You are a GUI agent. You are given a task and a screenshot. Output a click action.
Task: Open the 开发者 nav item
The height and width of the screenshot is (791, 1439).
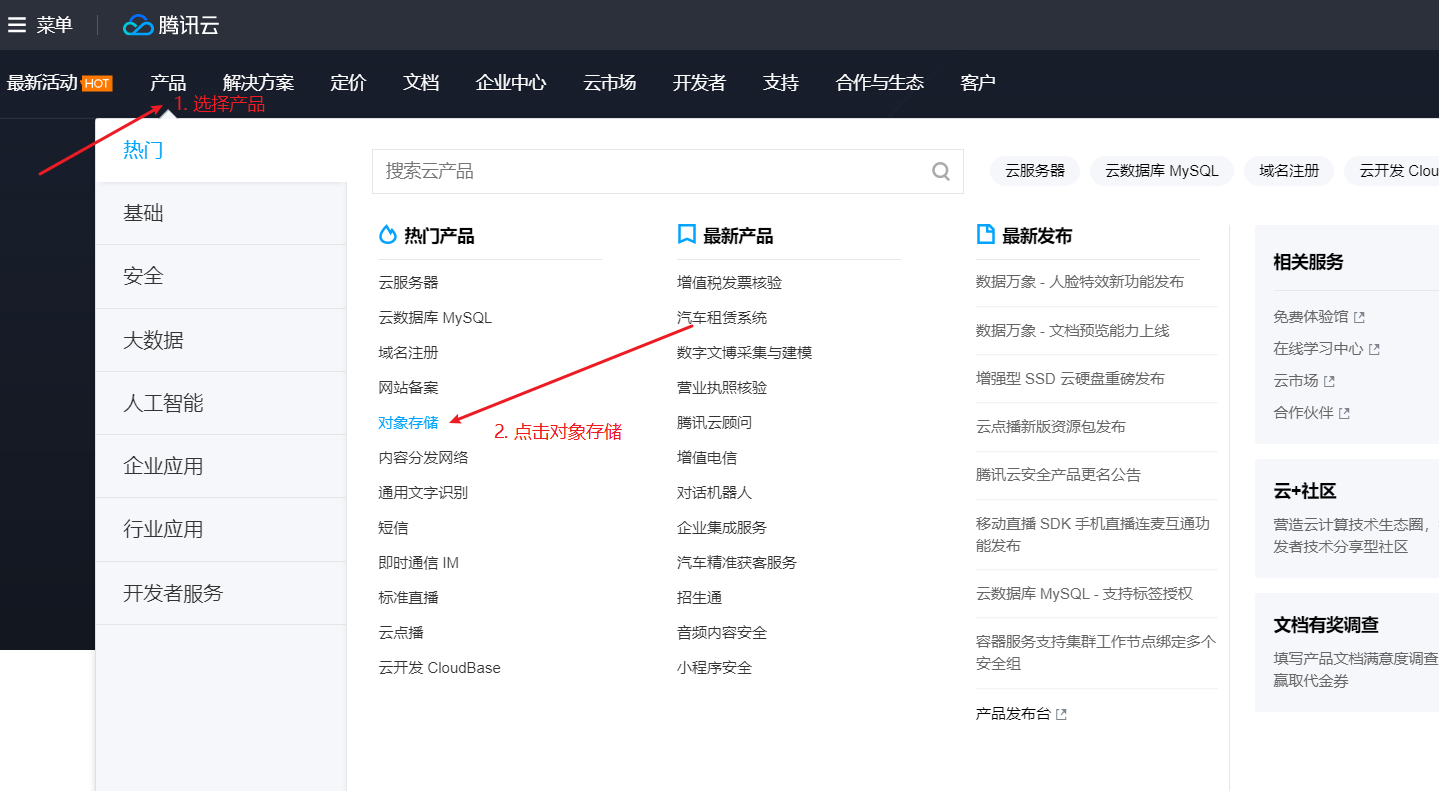click(699, 83)
